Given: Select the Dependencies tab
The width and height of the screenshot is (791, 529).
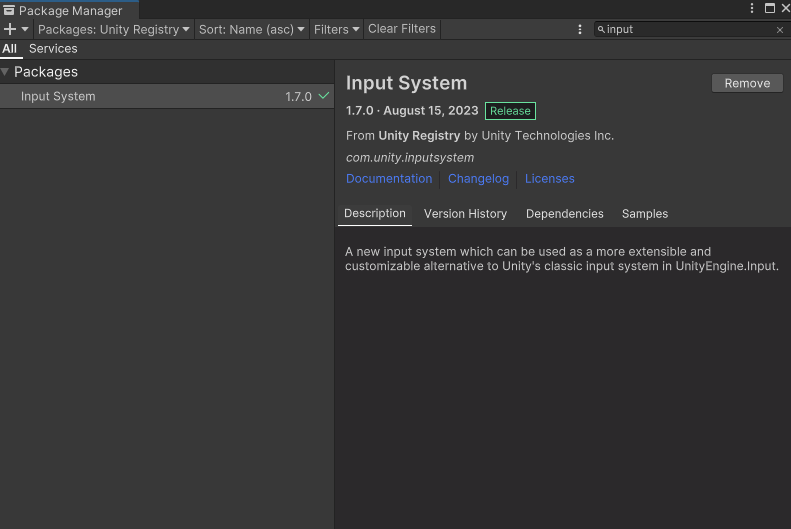Looking at the screenshot, I should [x=564, y=214].
